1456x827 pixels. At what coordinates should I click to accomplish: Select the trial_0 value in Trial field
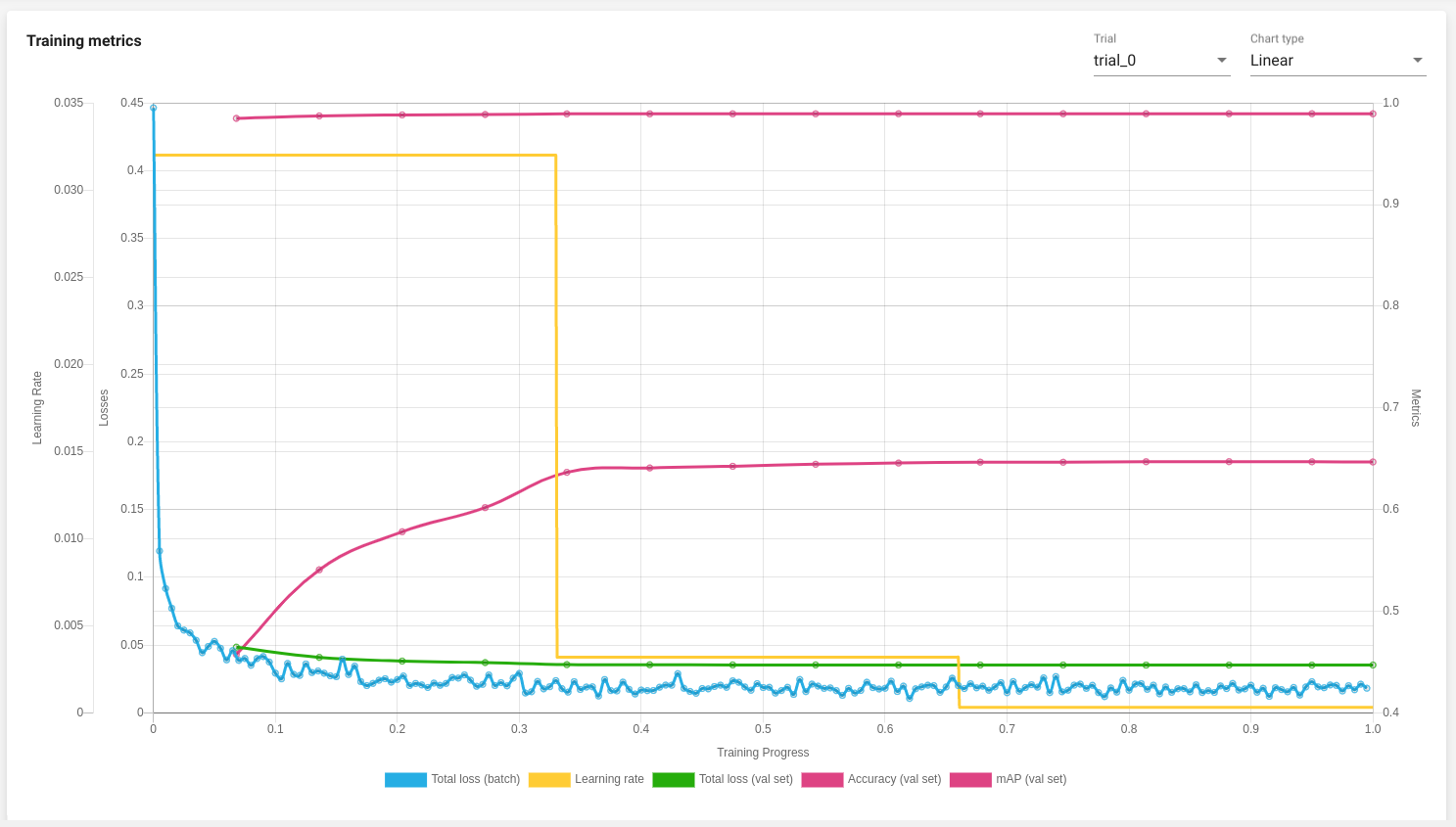pos(1115,61)
